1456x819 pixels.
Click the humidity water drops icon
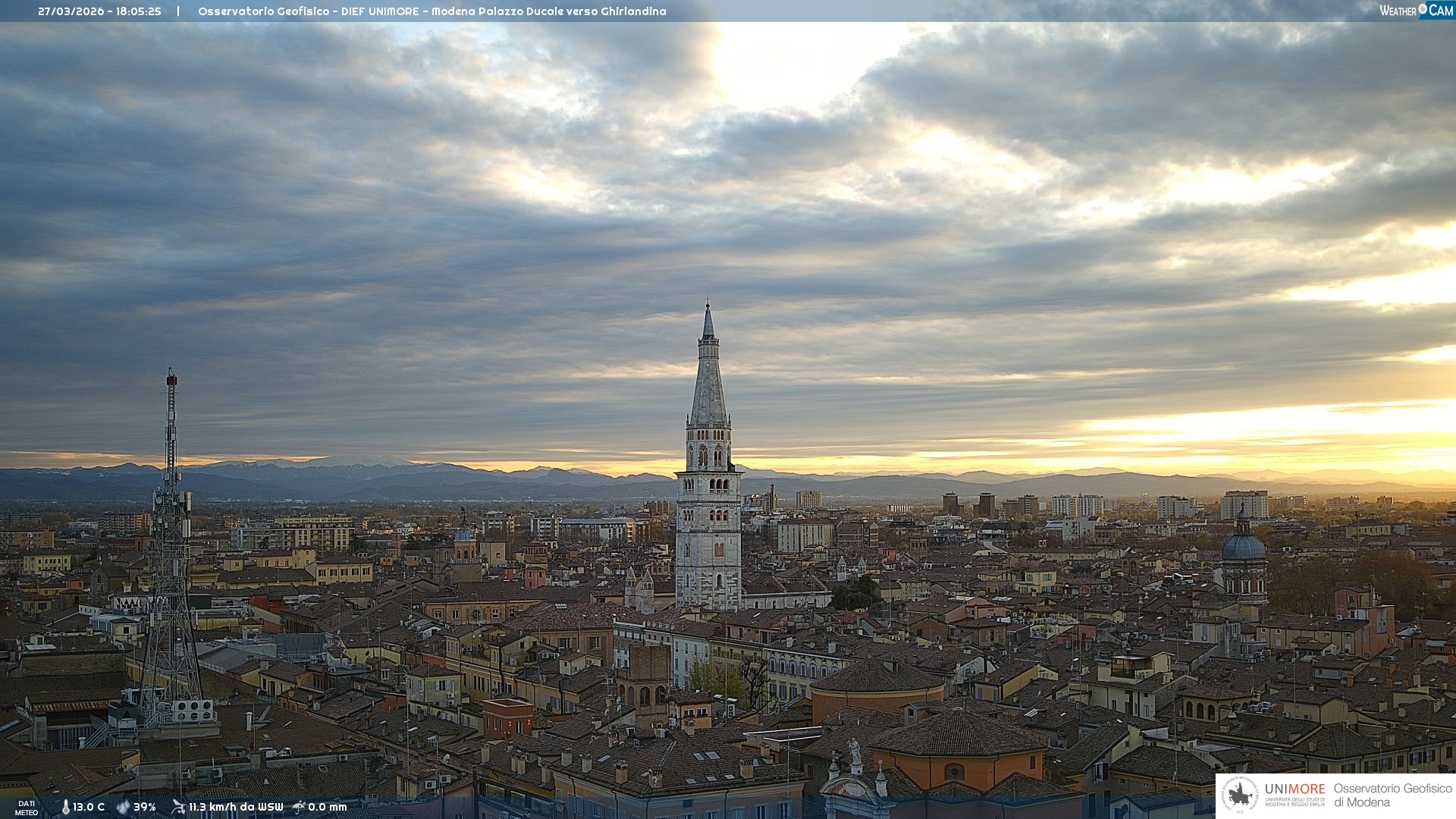tap(123, 808)
